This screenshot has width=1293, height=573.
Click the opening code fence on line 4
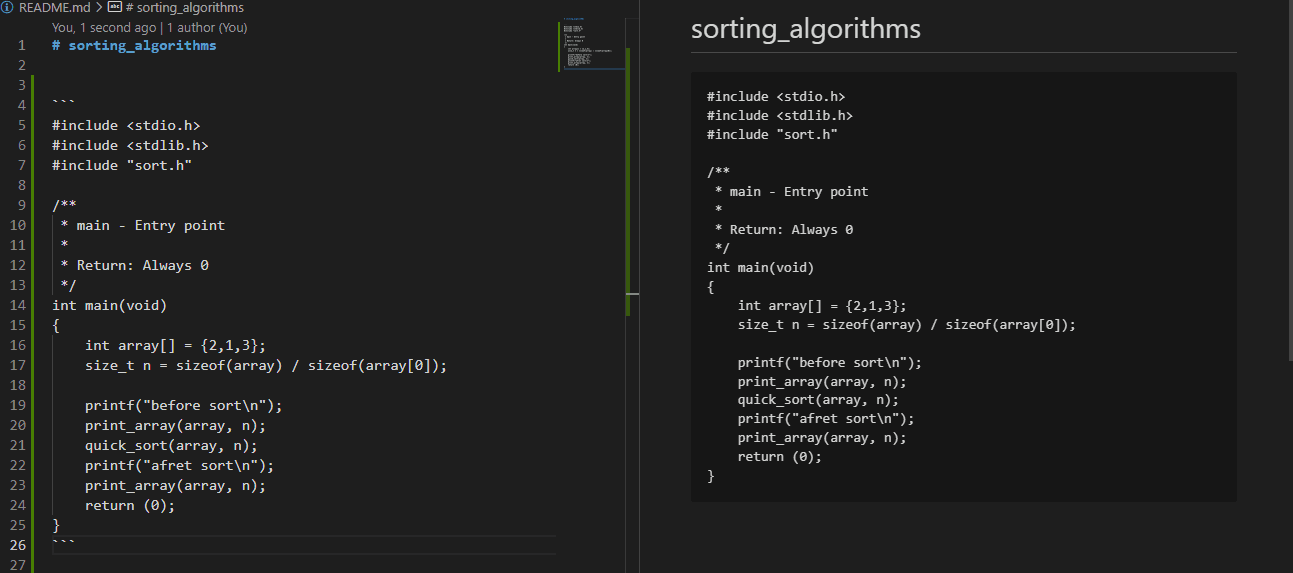64,103
